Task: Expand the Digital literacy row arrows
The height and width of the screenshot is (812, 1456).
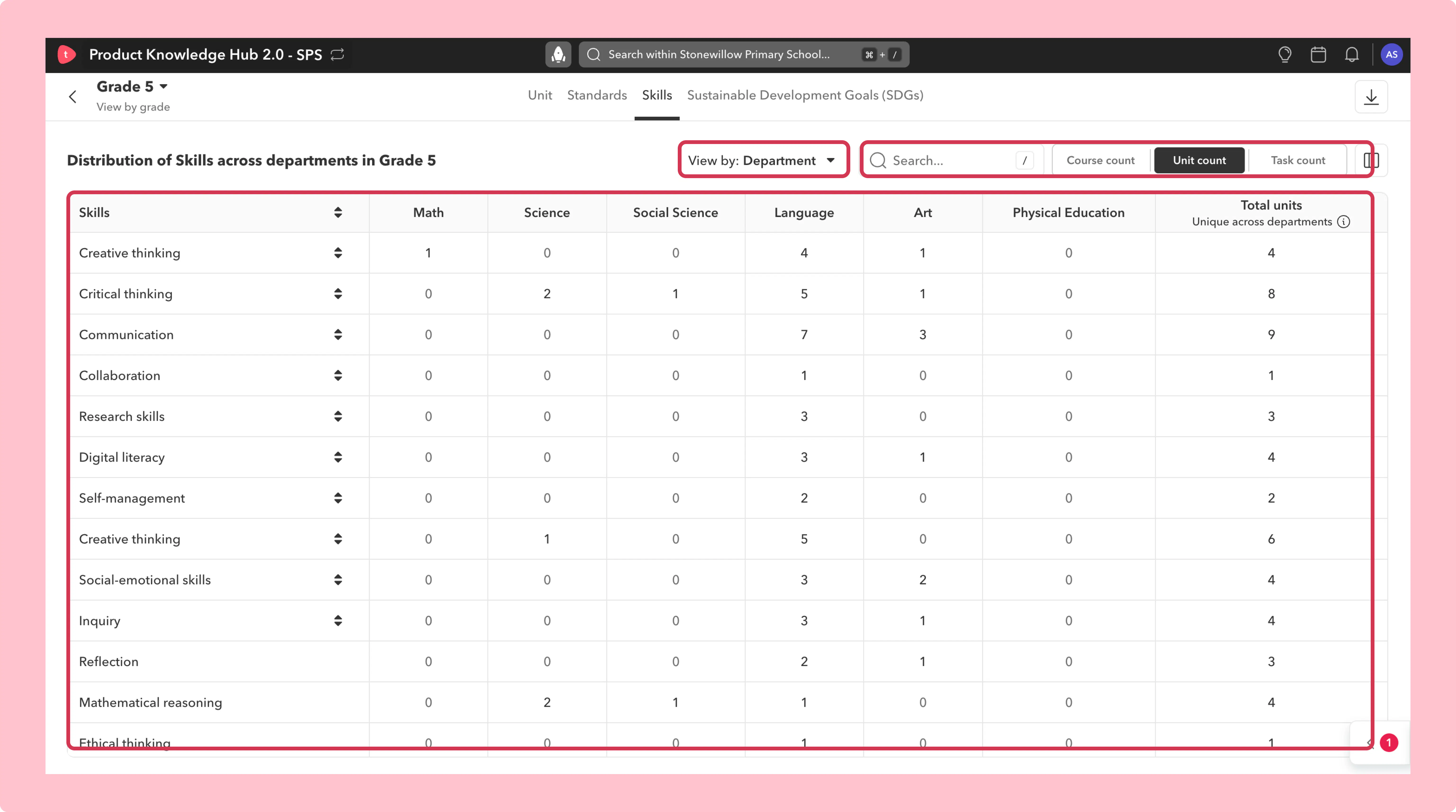Action: (338, 457)
